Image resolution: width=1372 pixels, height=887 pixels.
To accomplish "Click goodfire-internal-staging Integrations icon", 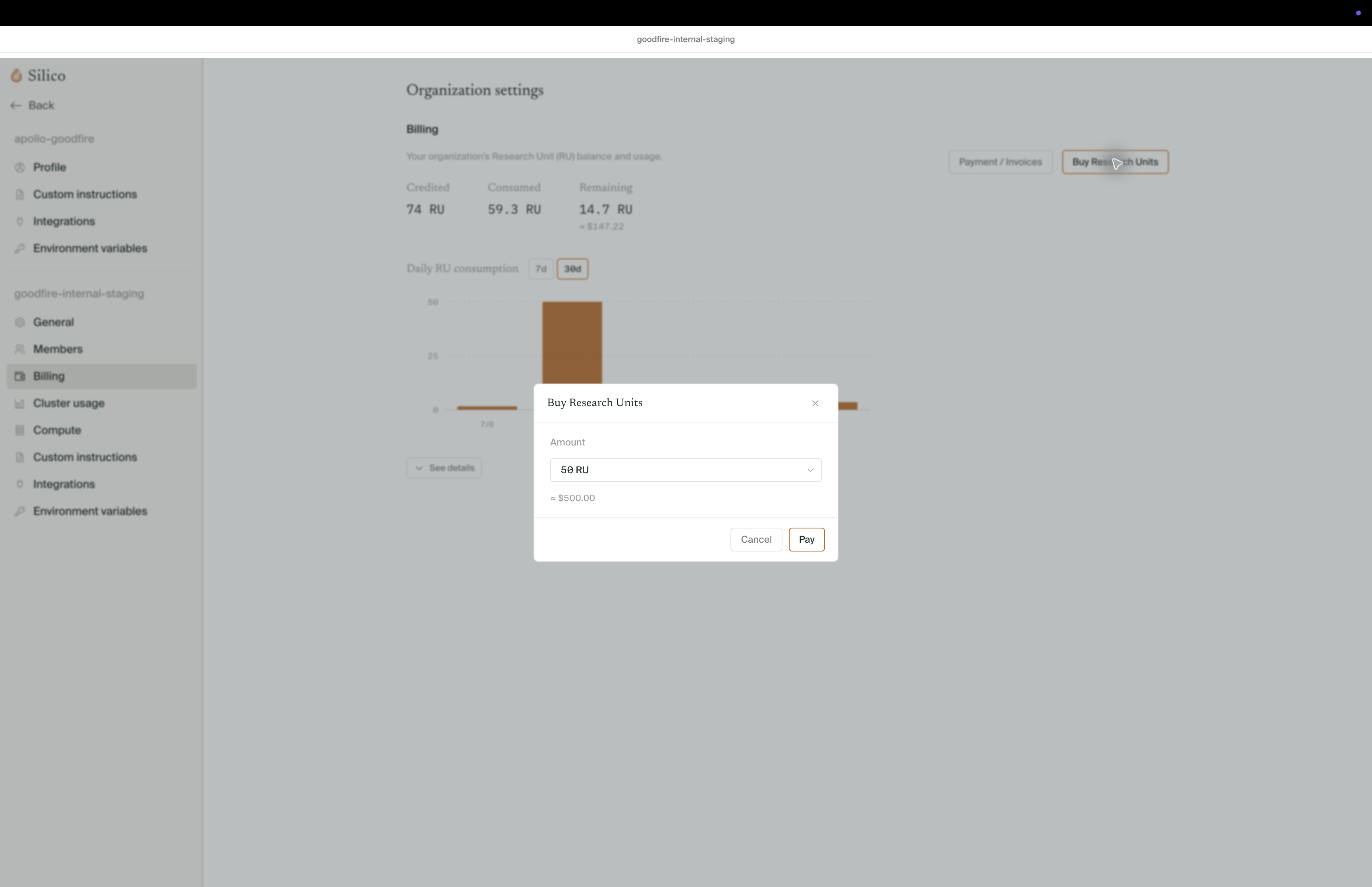I will [x=20, y=485].
